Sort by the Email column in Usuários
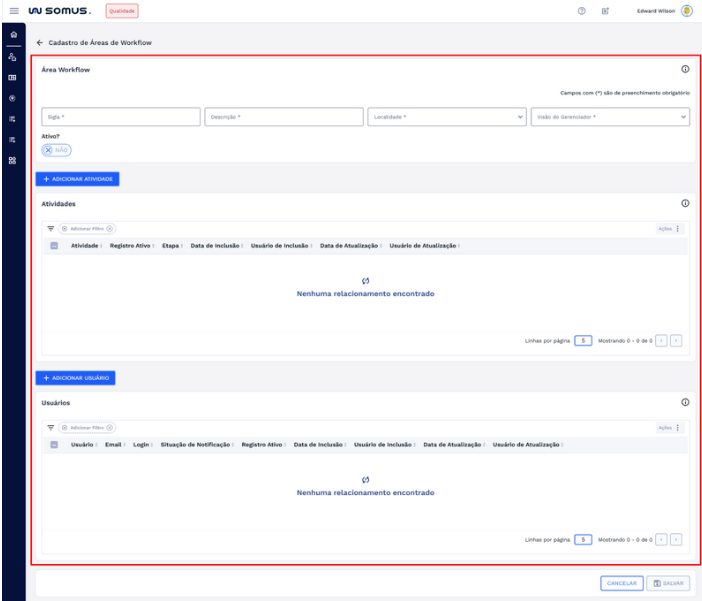 tap(114, 444)
